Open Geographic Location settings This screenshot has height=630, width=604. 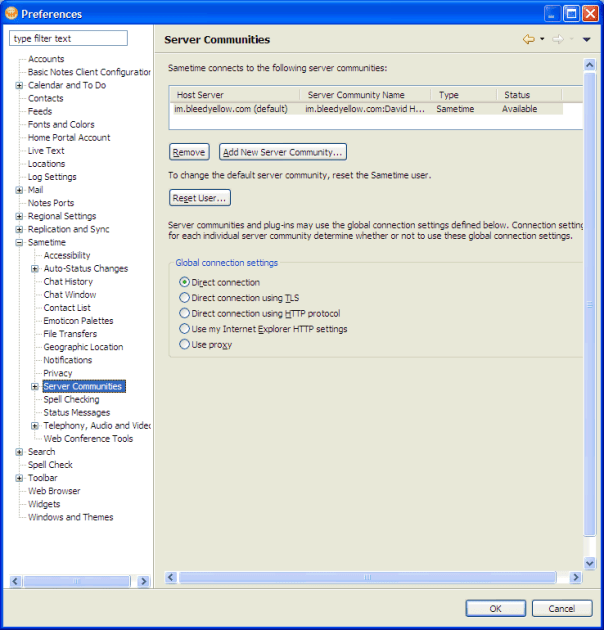tap(83, 347)
